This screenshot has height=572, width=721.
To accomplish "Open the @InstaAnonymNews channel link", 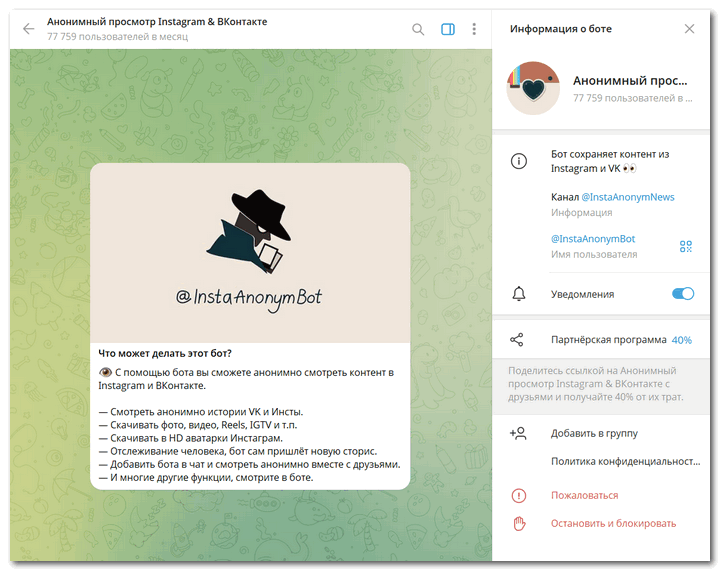I will click(628, 197).
